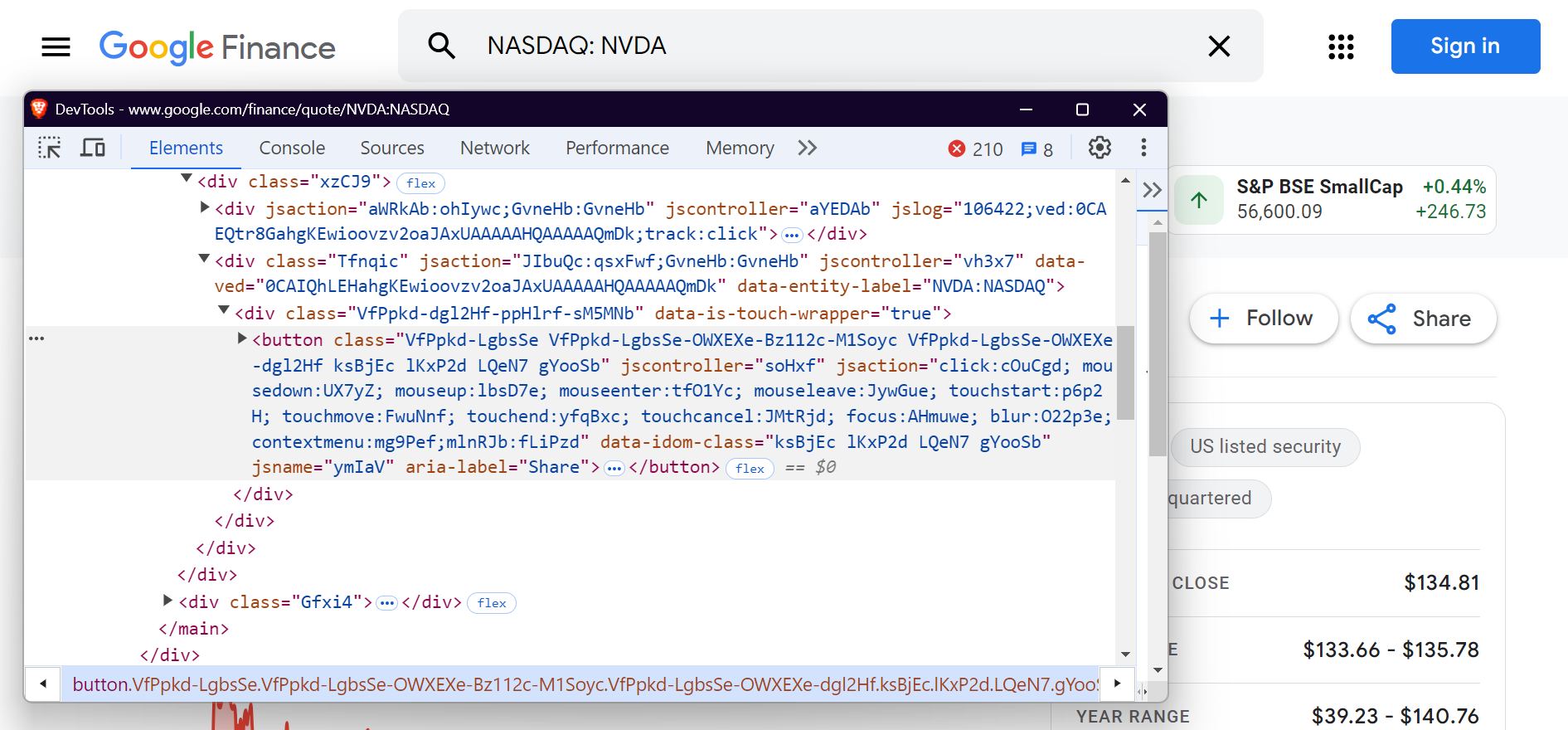Open the DevTools three-dot customize menu
The height and width of the screenshot is (730, 1568).
click(1143, 148)
